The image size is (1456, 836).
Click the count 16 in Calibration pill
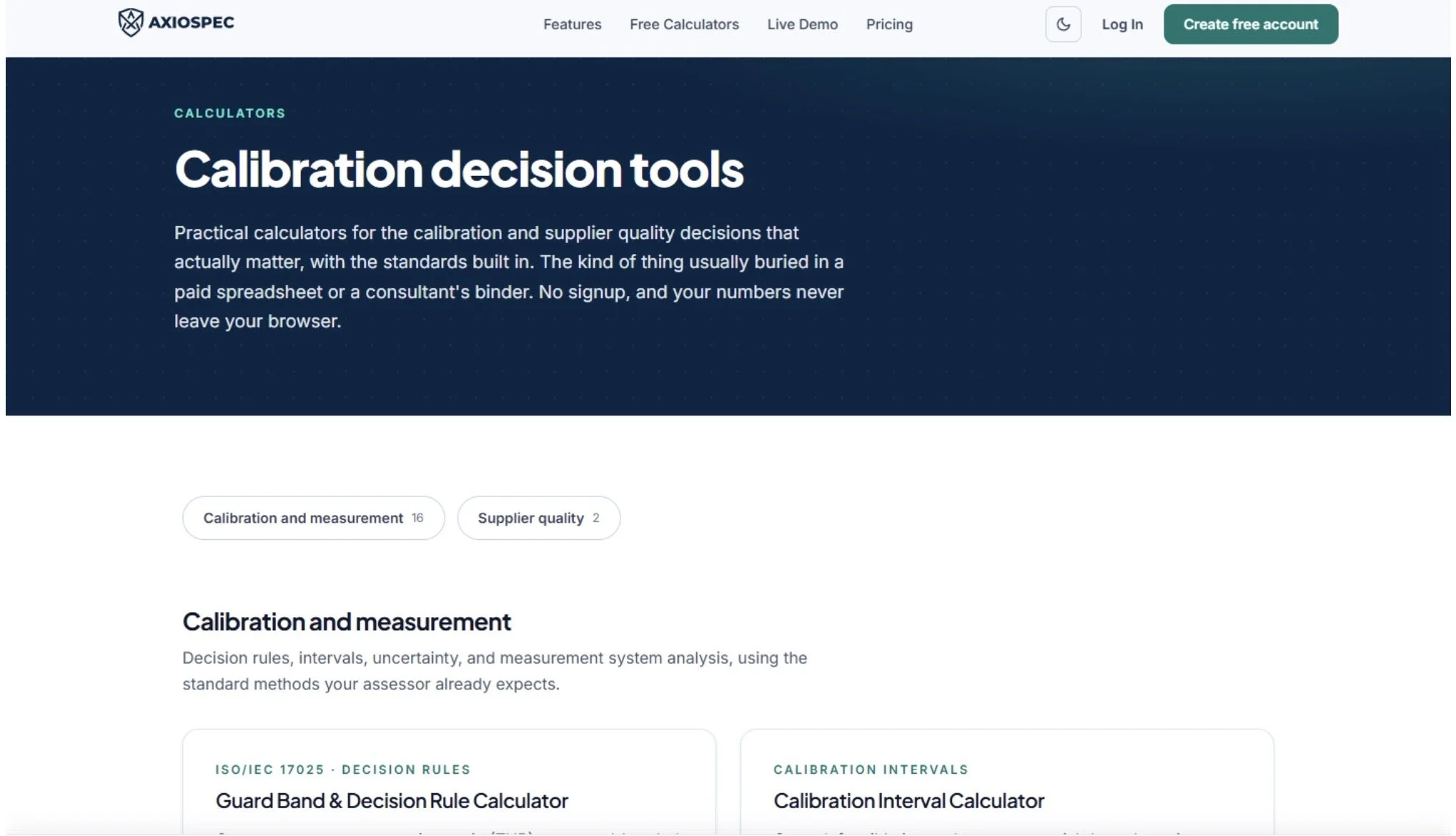(x=417, y=518)
